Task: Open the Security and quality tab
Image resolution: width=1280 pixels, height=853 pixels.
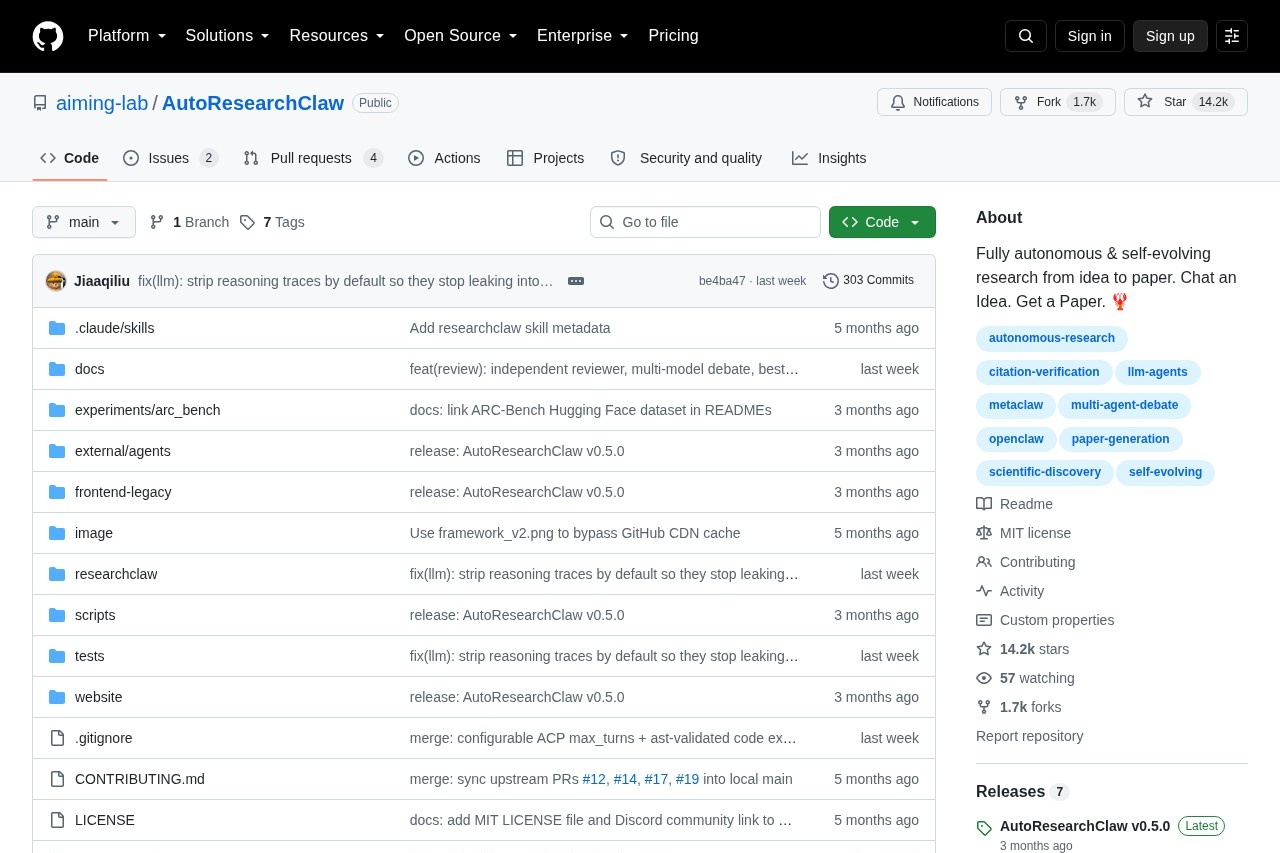Action: click(x=686, y=158)
